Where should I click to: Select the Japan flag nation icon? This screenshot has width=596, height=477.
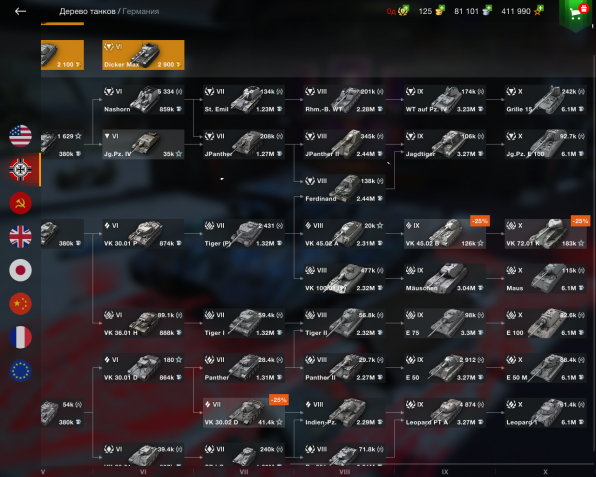click(21, 270)
